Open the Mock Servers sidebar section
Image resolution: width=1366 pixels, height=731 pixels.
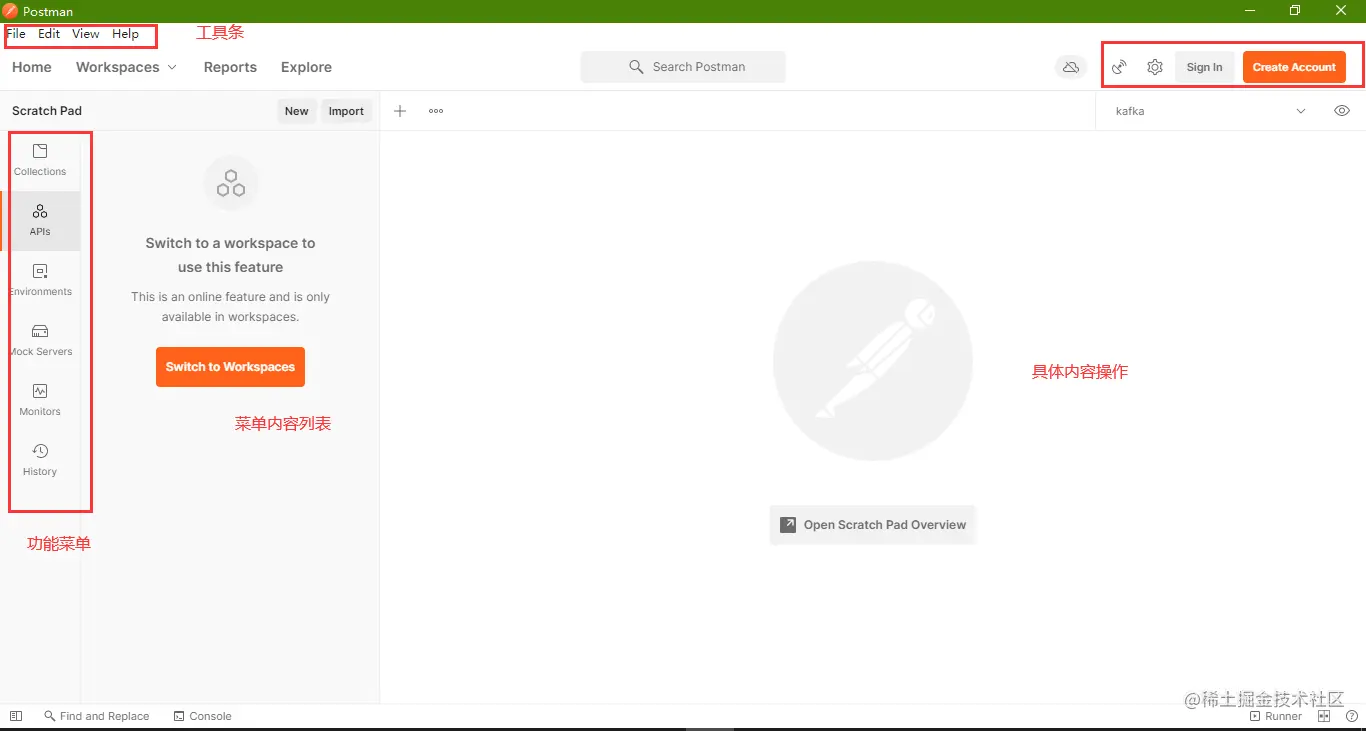[40, 341]
